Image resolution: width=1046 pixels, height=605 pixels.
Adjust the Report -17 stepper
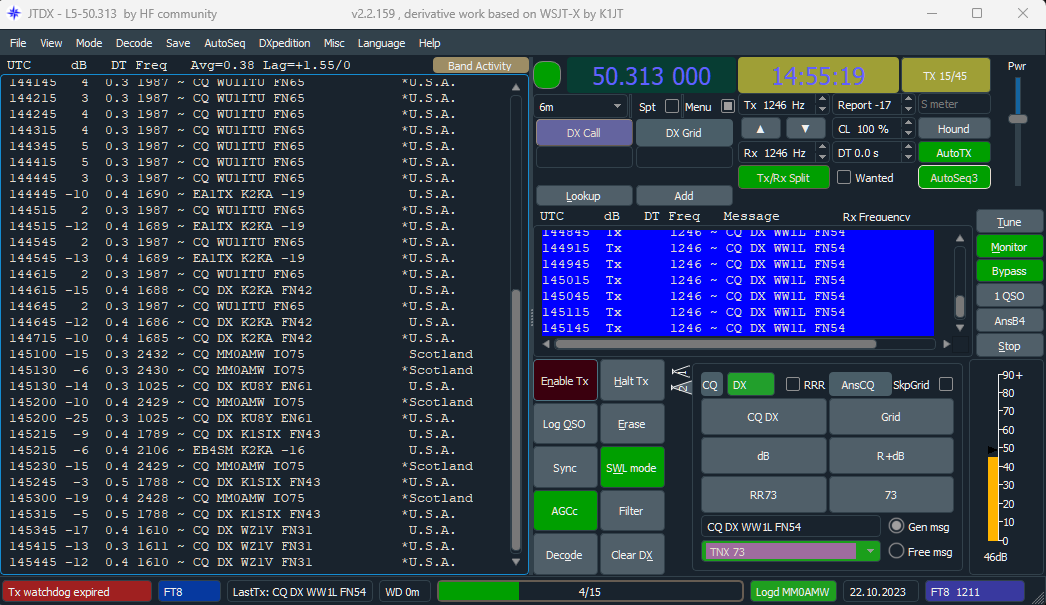click(908, 105)
